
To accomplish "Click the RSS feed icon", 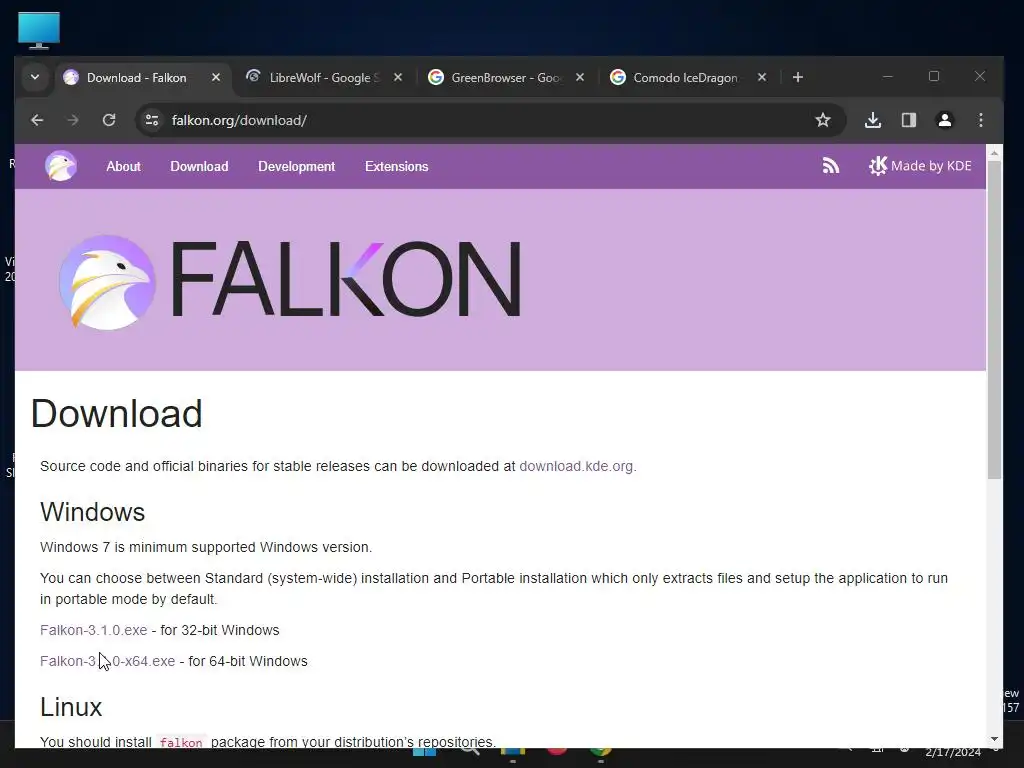I will click(831, 166).
